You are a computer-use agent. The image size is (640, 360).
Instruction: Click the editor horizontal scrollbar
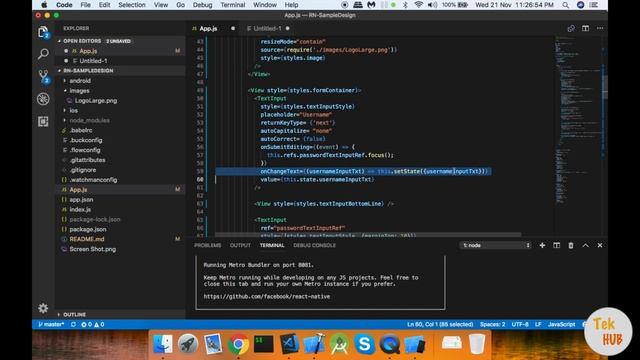point(368,235)
